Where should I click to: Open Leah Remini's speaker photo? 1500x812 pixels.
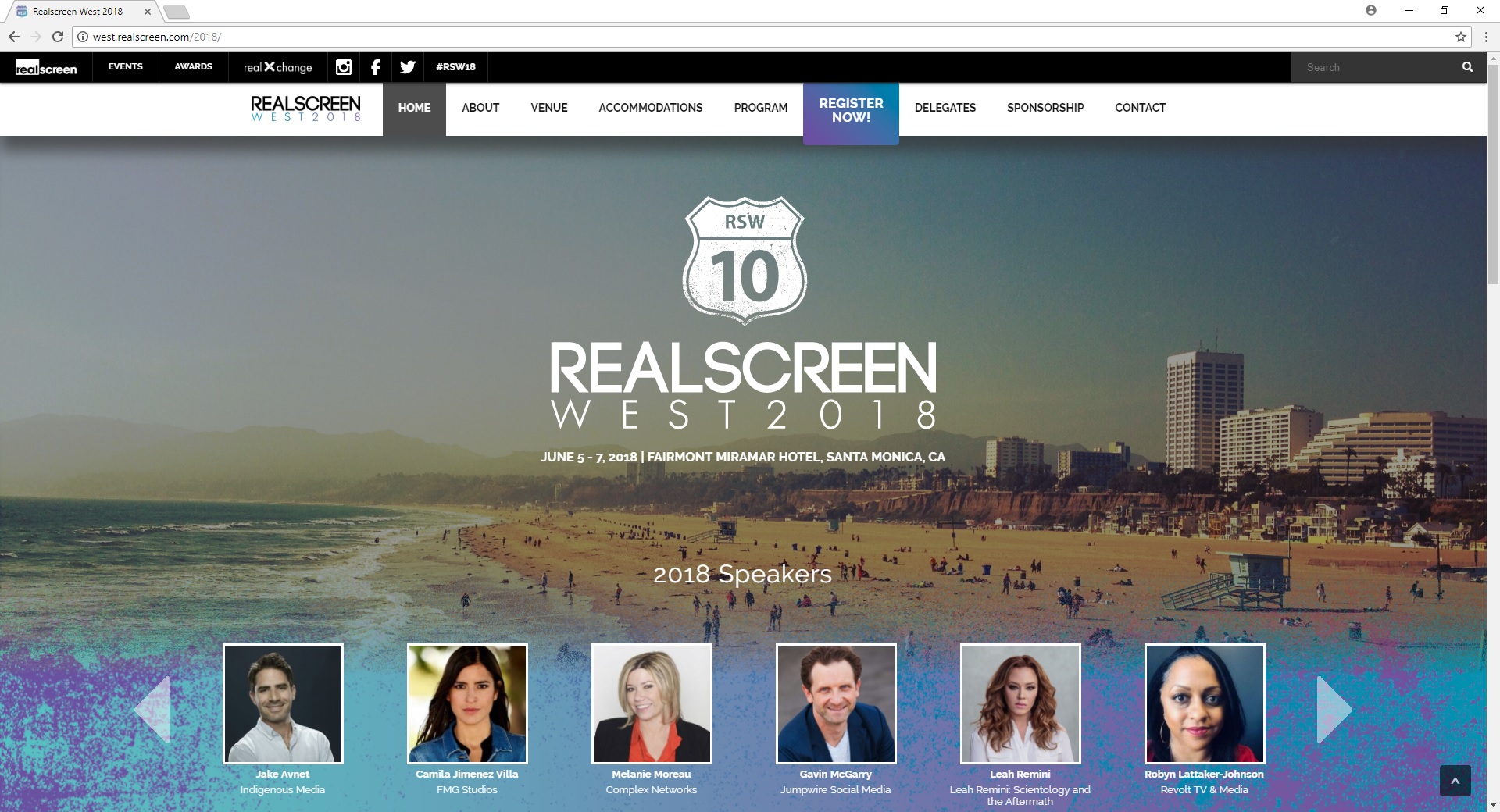click(1020, 703)
